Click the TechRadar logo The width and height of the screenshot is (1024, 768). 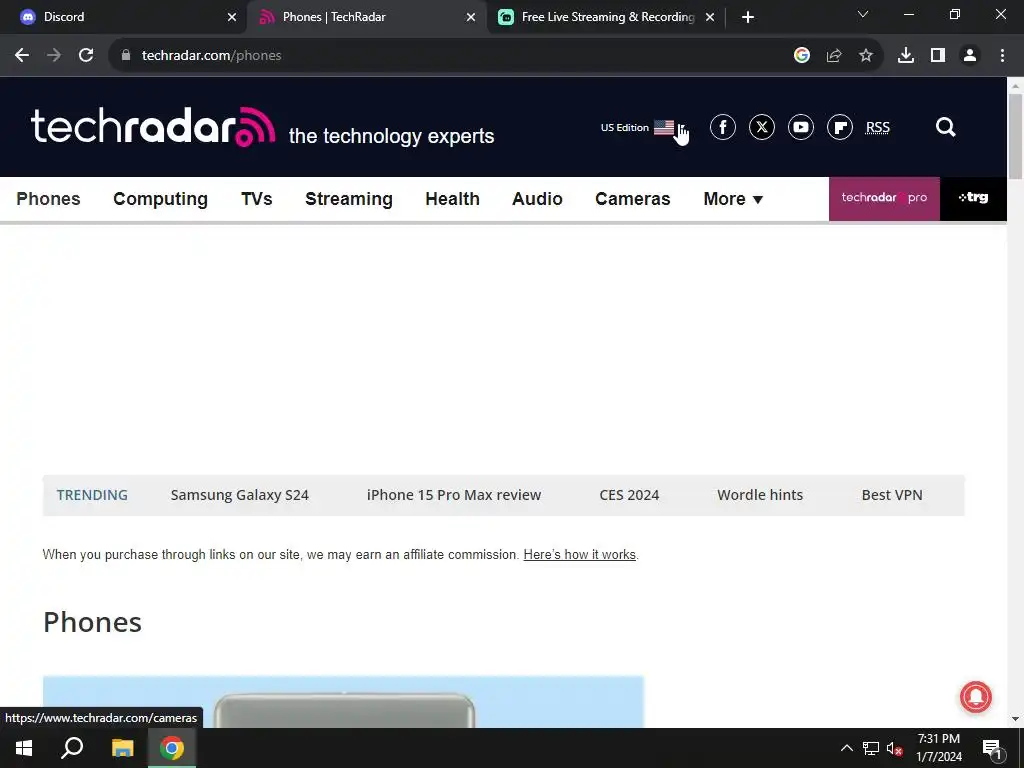(153, 127)
